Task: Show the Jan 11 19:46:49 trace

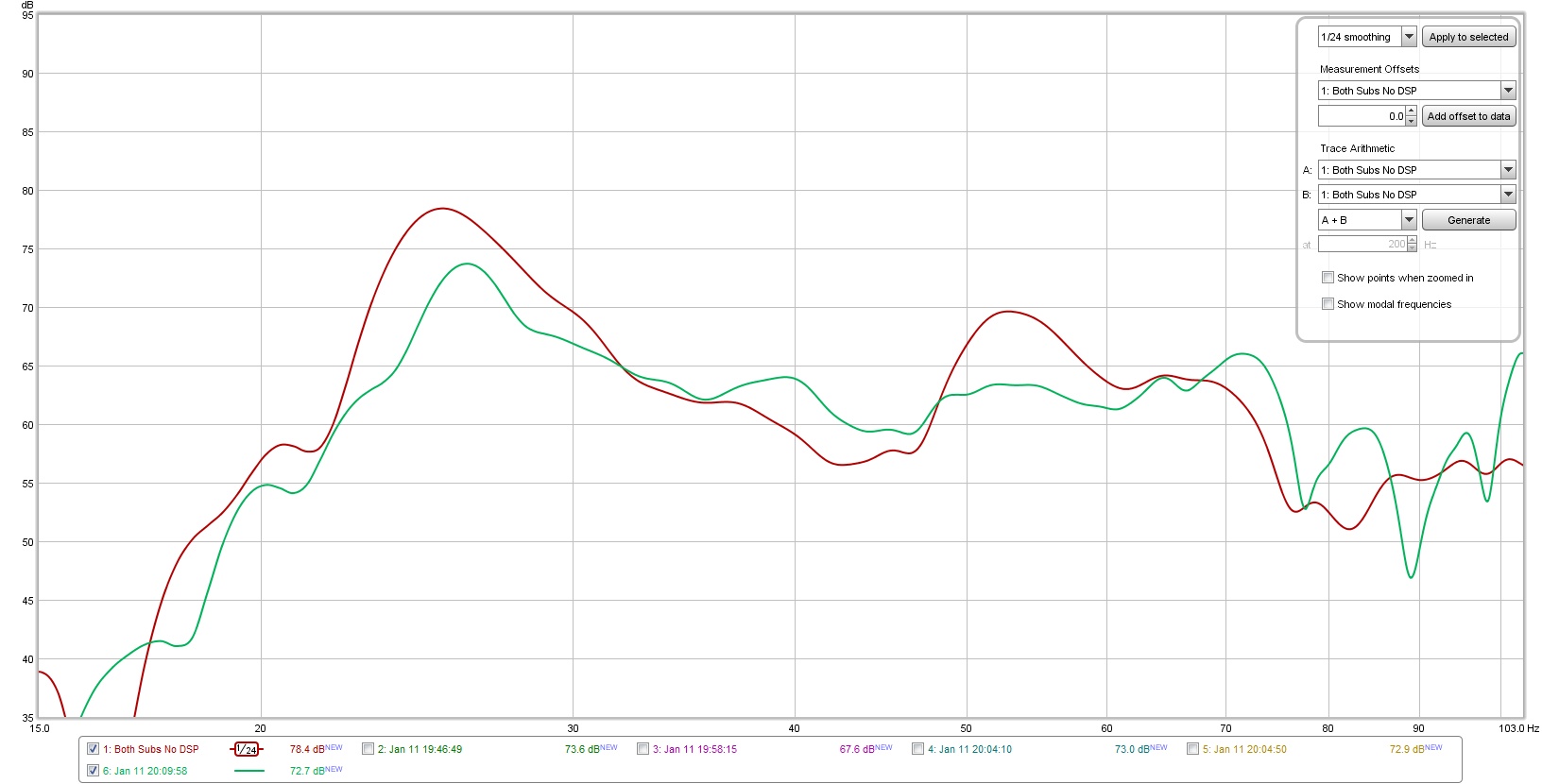Action: pos(368,749)
